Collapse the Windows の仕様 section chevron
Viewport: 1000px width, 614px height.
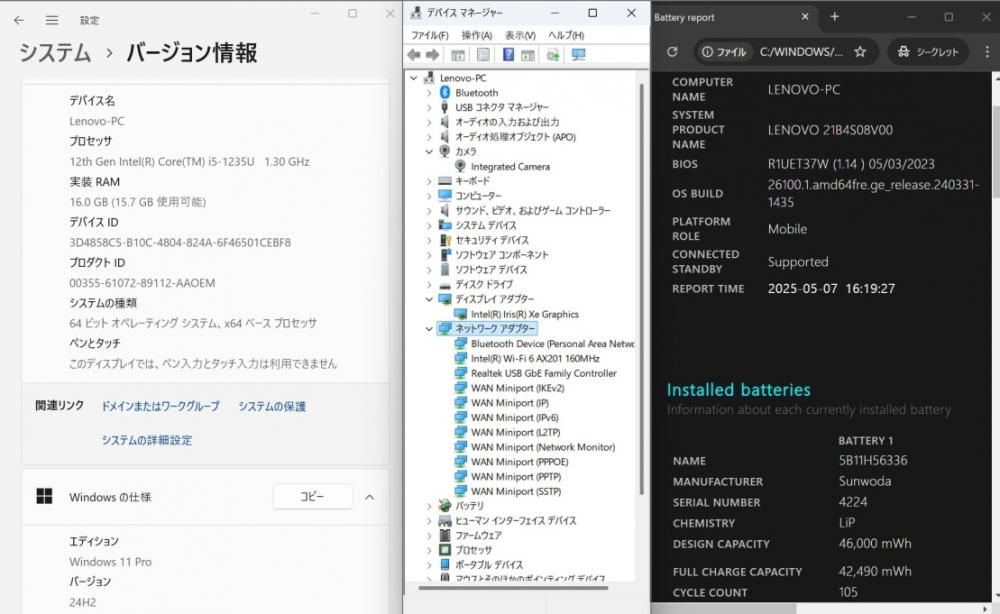pos(369,497)
